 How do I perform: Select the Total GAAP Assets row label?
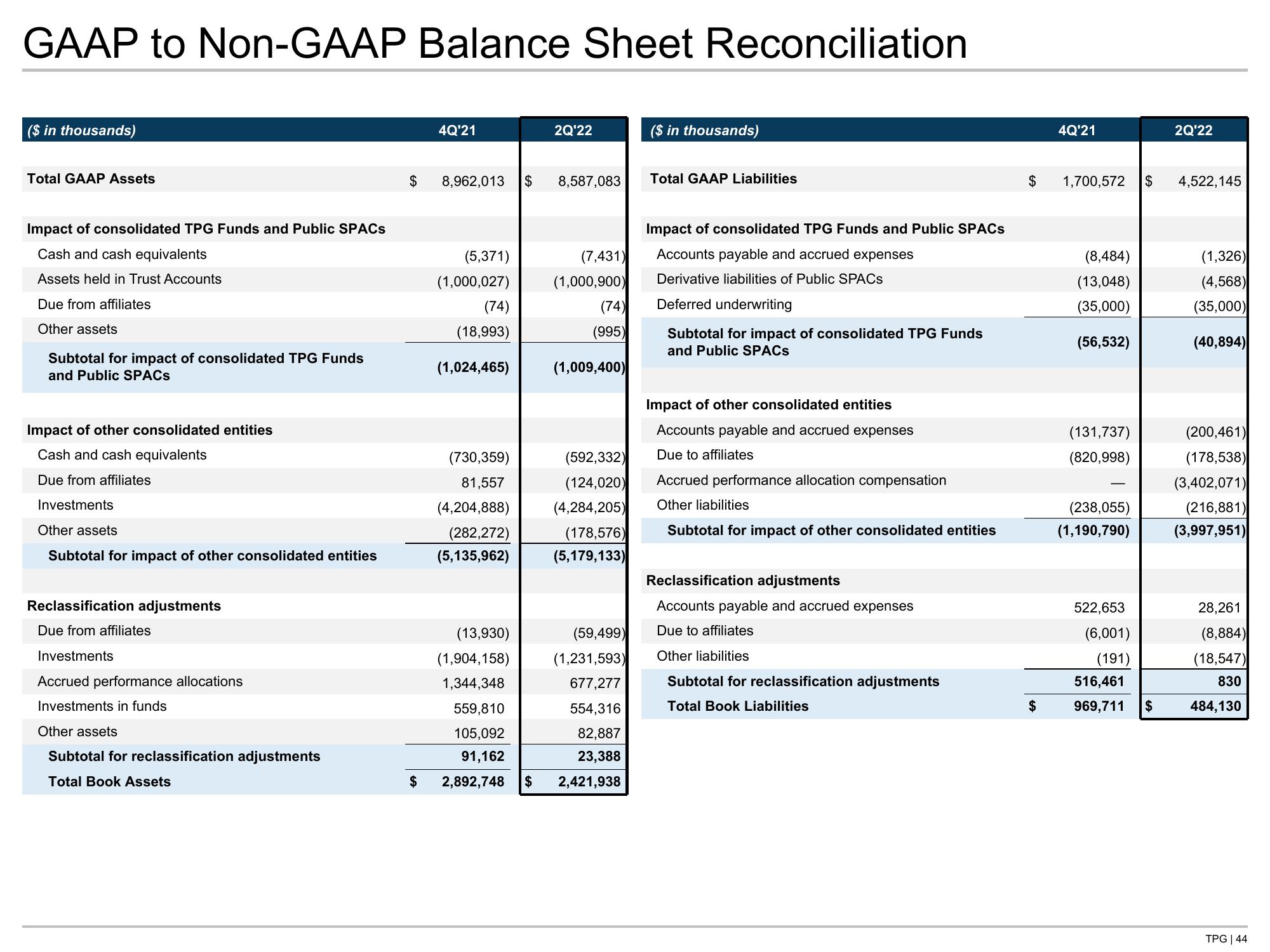91,179
